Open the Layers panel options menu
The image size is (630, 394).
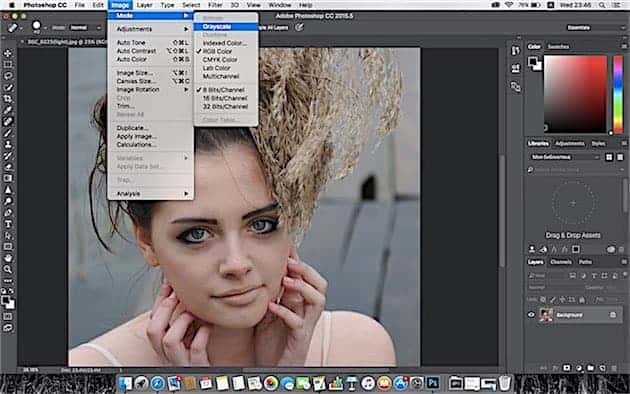click(624, 262)
